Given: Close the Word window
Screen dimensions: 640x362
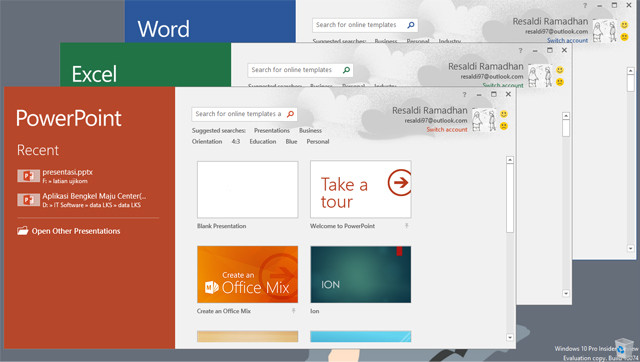Looking at the screenshot, I should pyautogui.click(x=629, y=5).
